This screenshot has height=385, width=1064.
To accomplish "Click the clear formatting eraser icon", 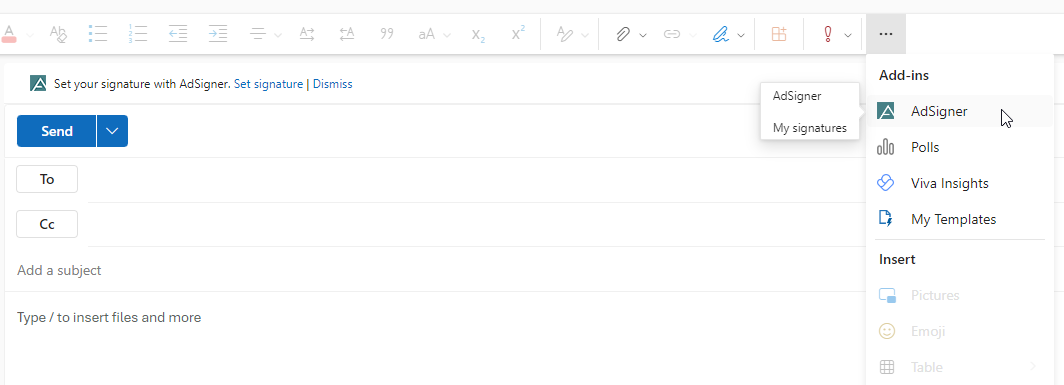I will click(x=58, y=34).
